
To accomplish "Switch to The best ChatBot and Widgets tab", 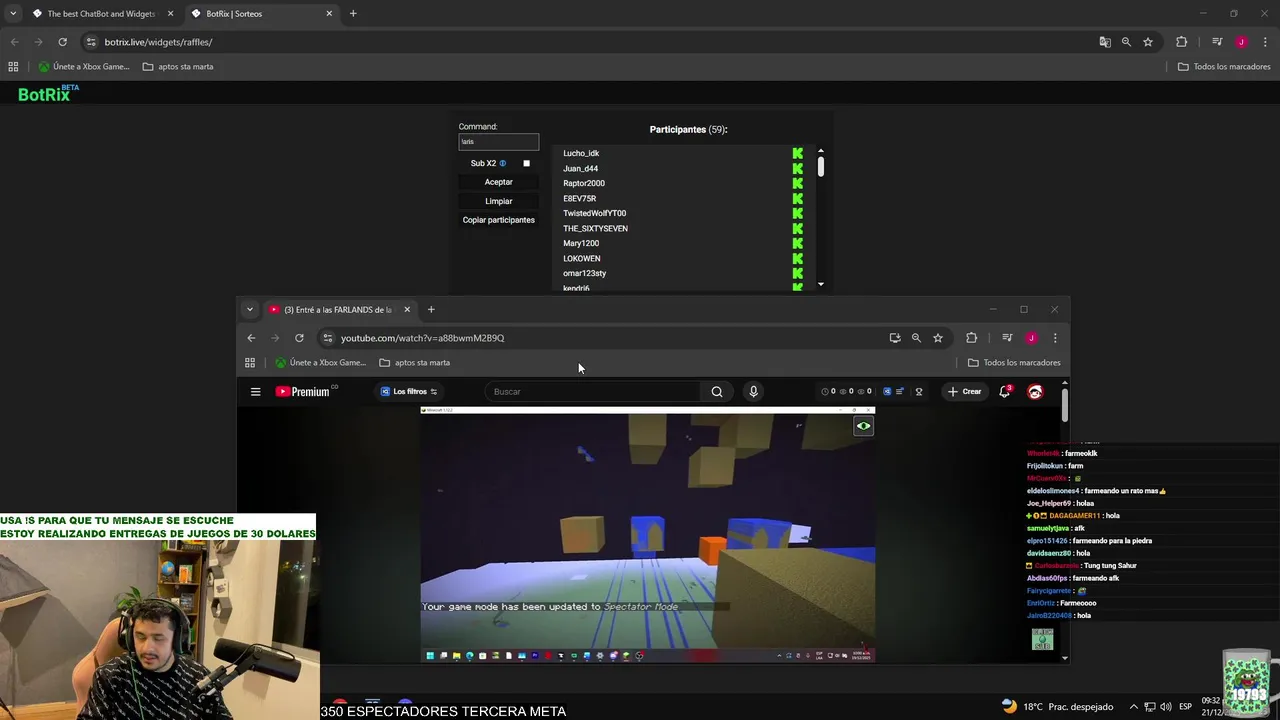I will (x=102, y=14).
